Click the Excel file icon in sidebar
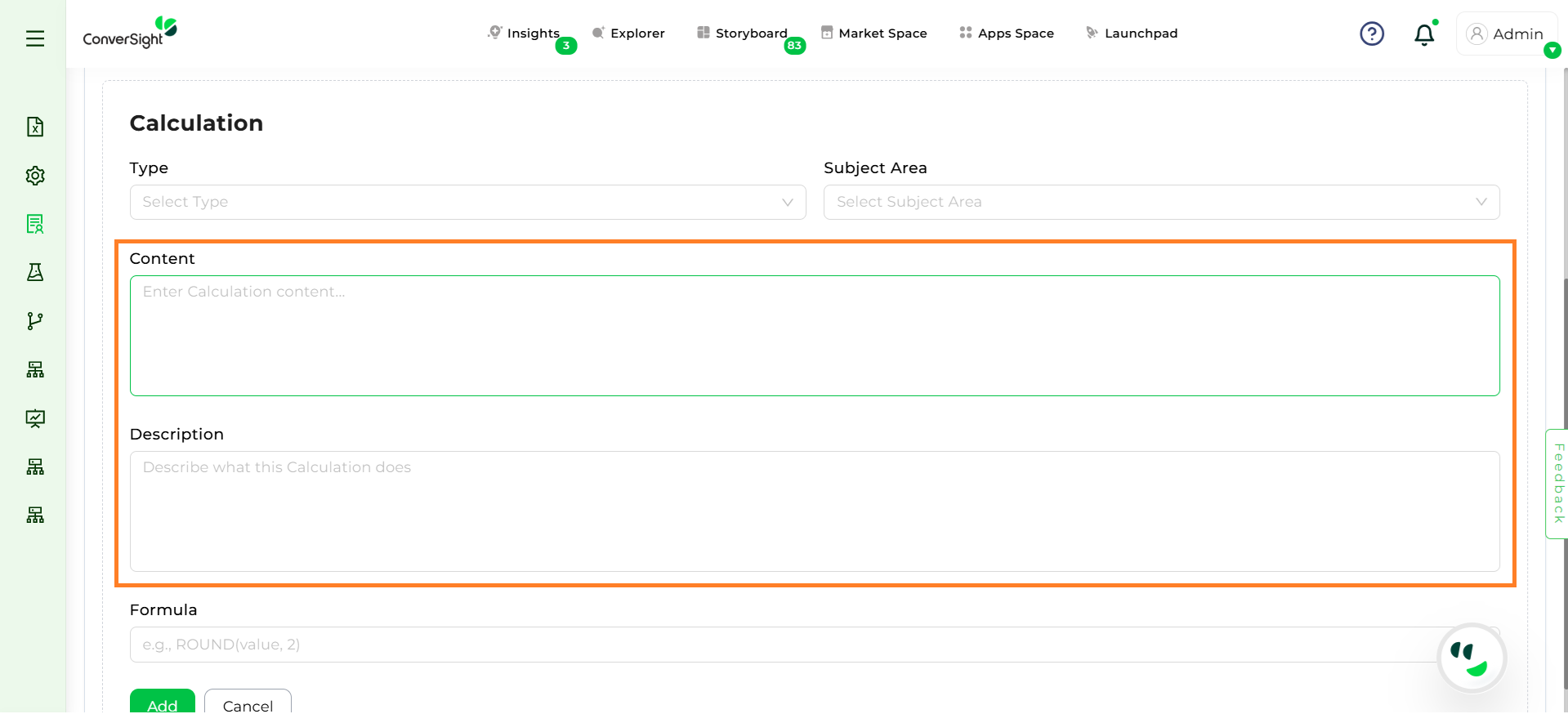This screenshot has width=1568, height=714. tap(35, 127)
